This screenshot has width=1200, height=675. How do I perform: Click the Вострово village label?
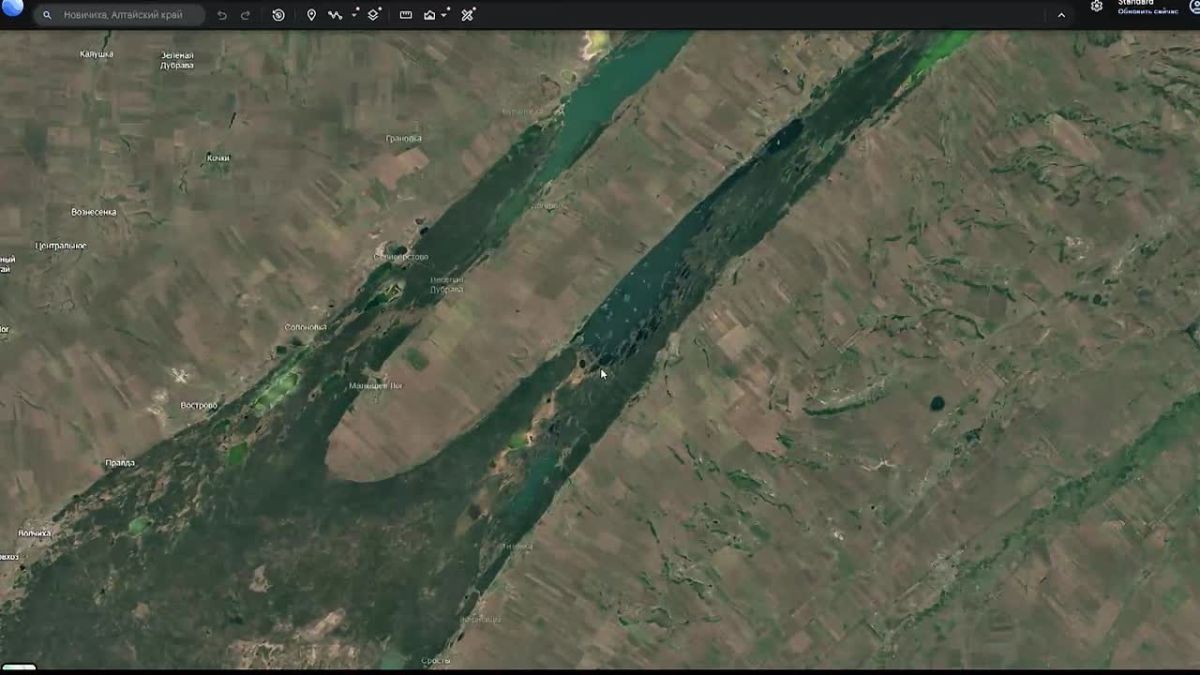199,405
